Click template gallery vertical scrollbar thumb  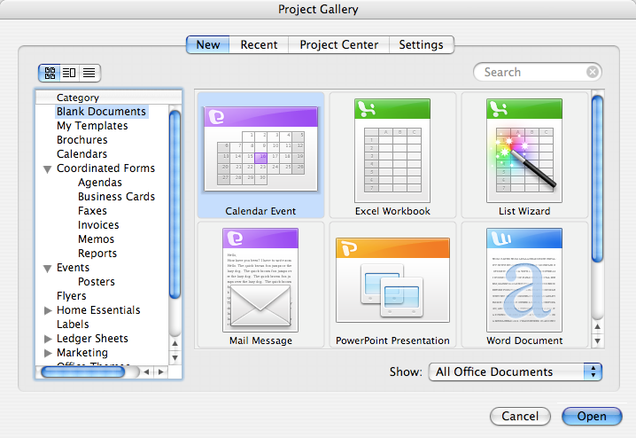point(597,178)
